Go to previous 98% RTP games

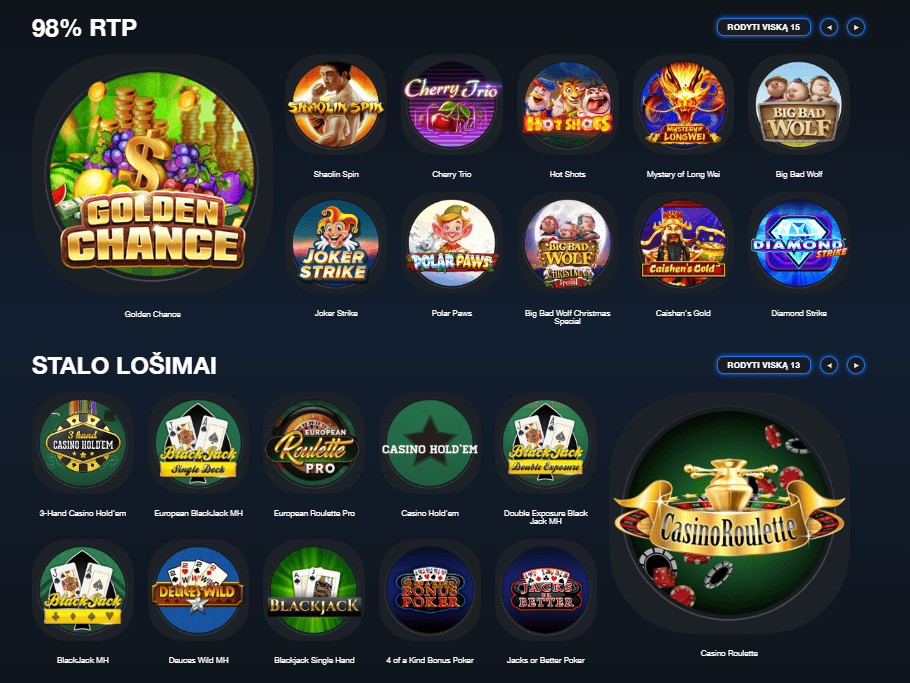click(x=829, y=27)
